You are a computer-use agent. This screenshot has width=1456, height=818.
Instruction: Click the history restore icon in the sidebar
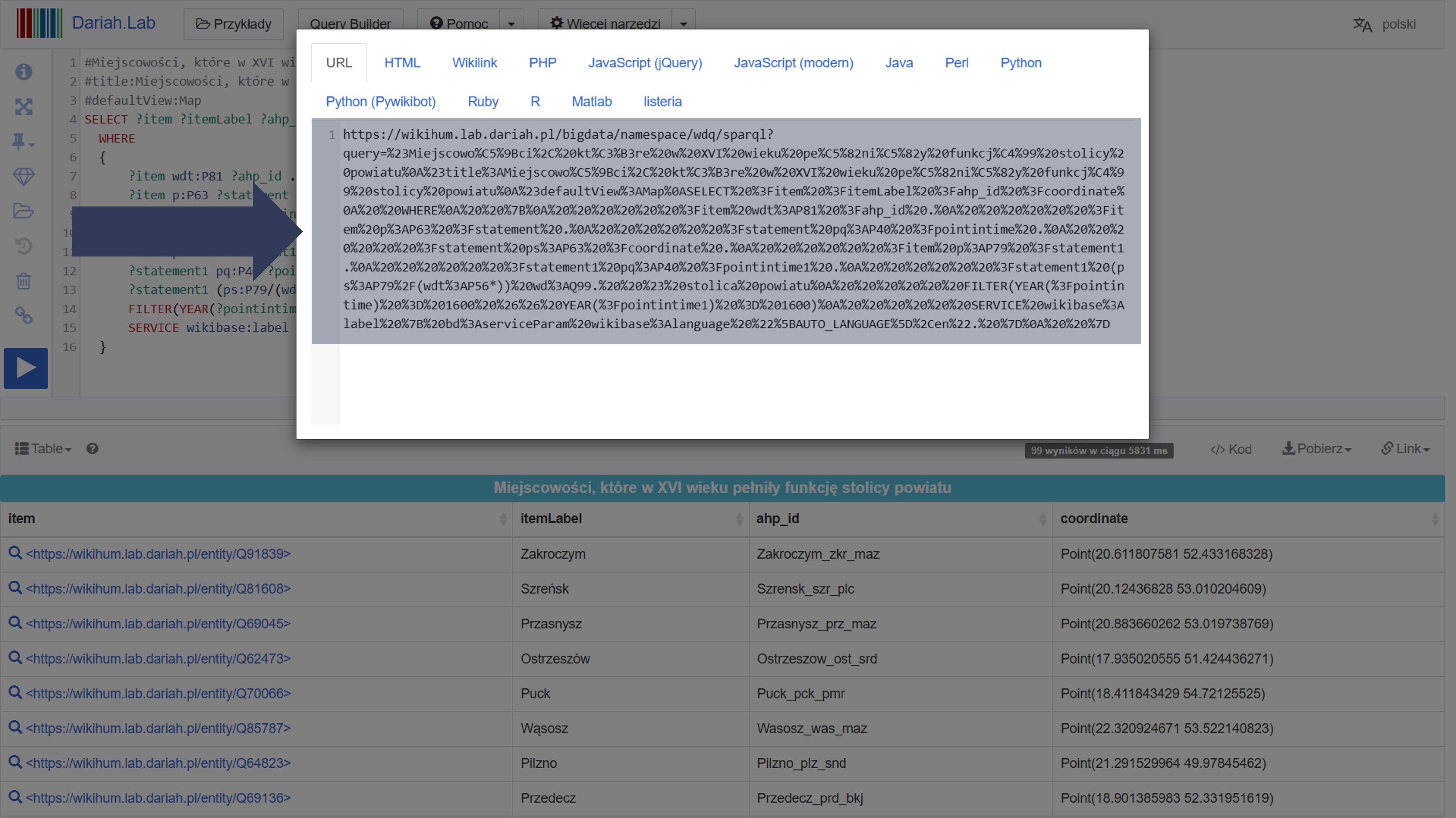click(x=24, y=246)
